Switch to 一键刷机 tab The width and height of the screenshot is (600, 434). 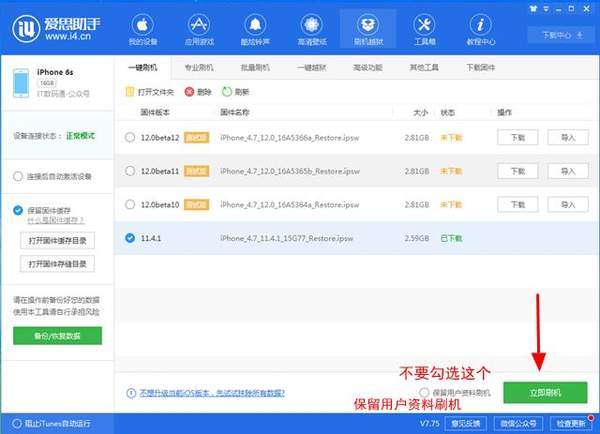[142, 68]
